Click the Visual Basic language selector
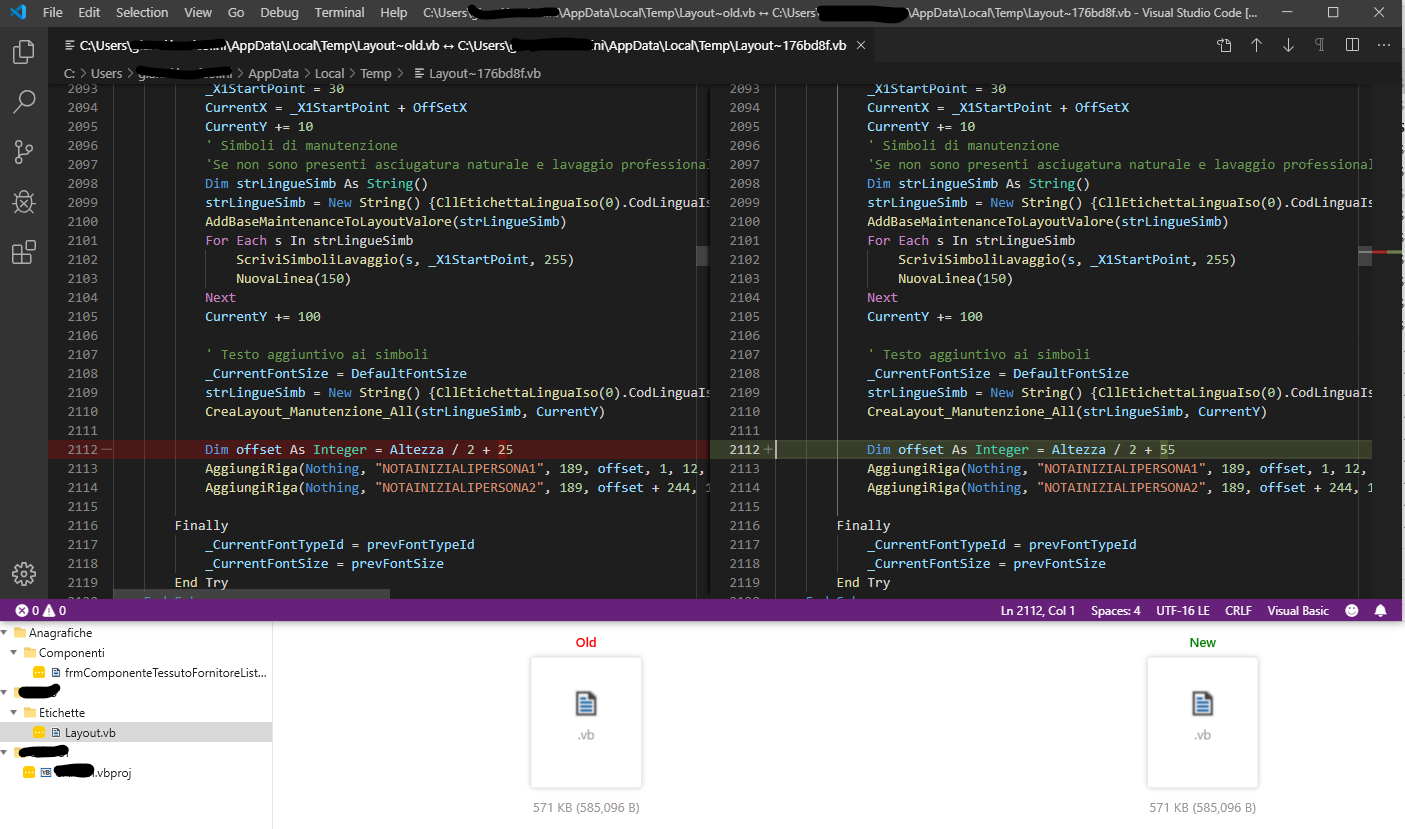1405x829 pixels. click(1298, 610)
